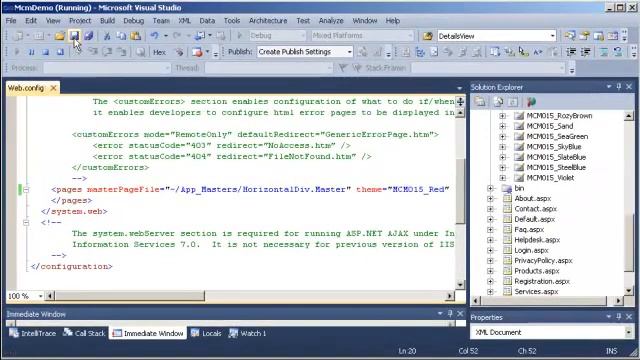Open the Solution Explorer window options arrow
Viewport: 640px width, 360px height.
(609, 87)
